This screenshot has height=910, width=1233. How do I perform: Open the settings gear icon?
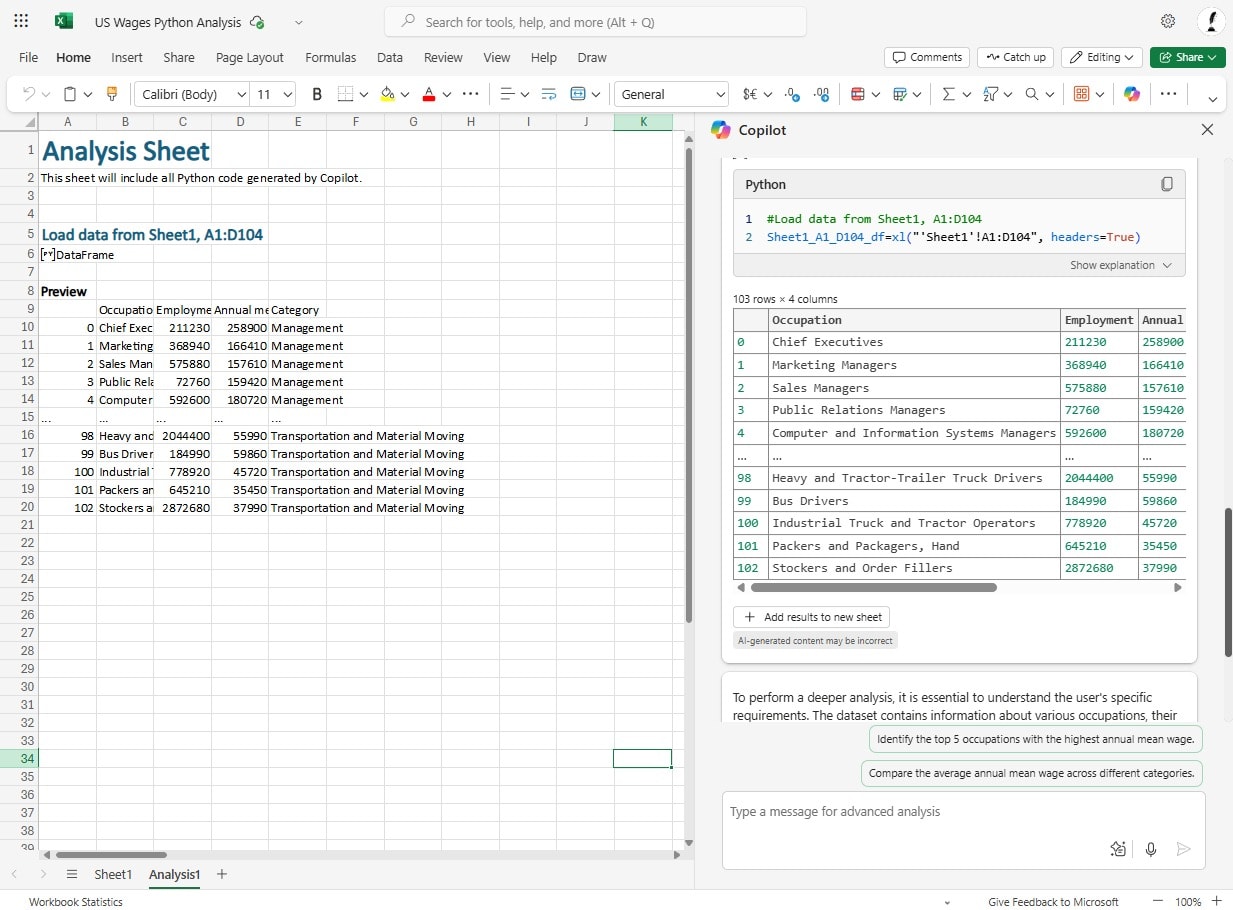(x=1167, y=21)
